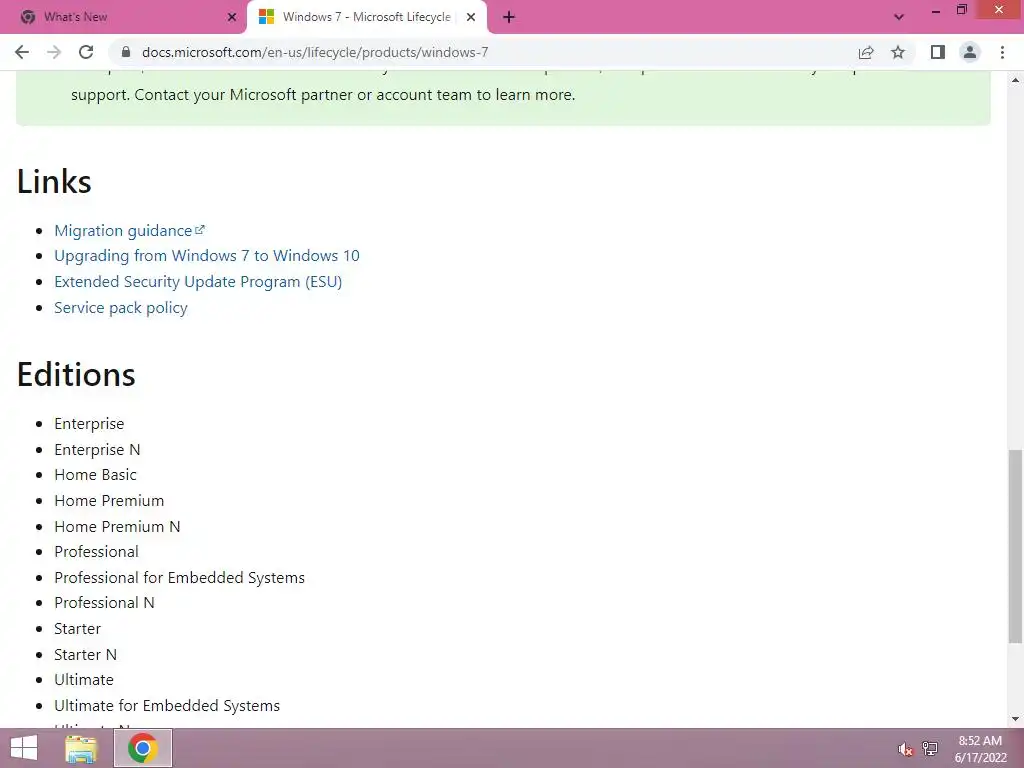Click the address bar URL
The image size is (1024, 768).
pos(315,52)
